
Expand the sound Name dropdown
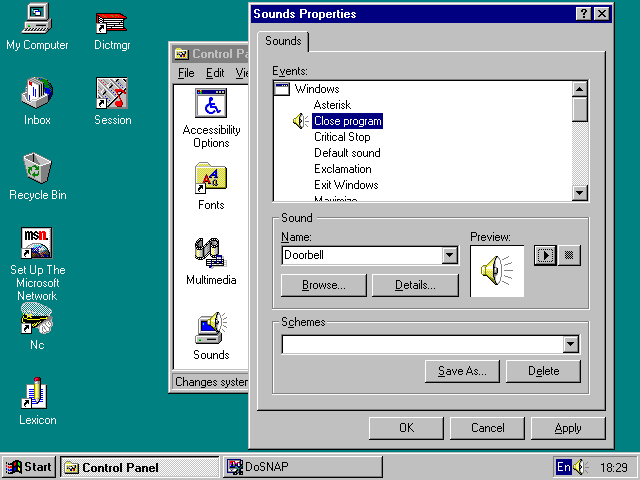click(x=449, y=256)
